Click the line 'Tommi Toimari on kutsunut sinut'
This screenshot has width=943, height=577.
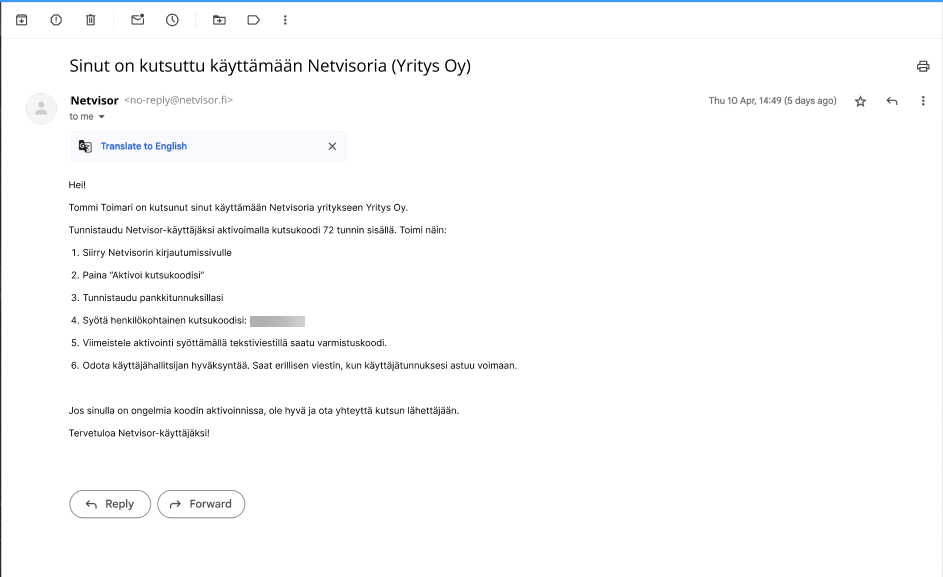click(x=238, y=208)
